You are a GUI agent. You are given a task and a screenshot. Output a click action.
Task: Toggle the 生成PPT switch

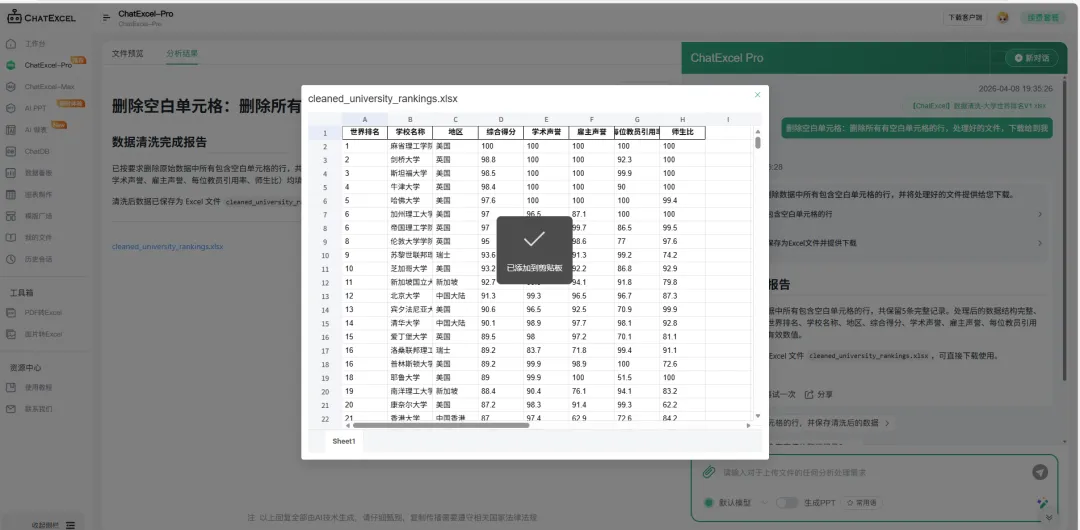click(x=787, y=502)
